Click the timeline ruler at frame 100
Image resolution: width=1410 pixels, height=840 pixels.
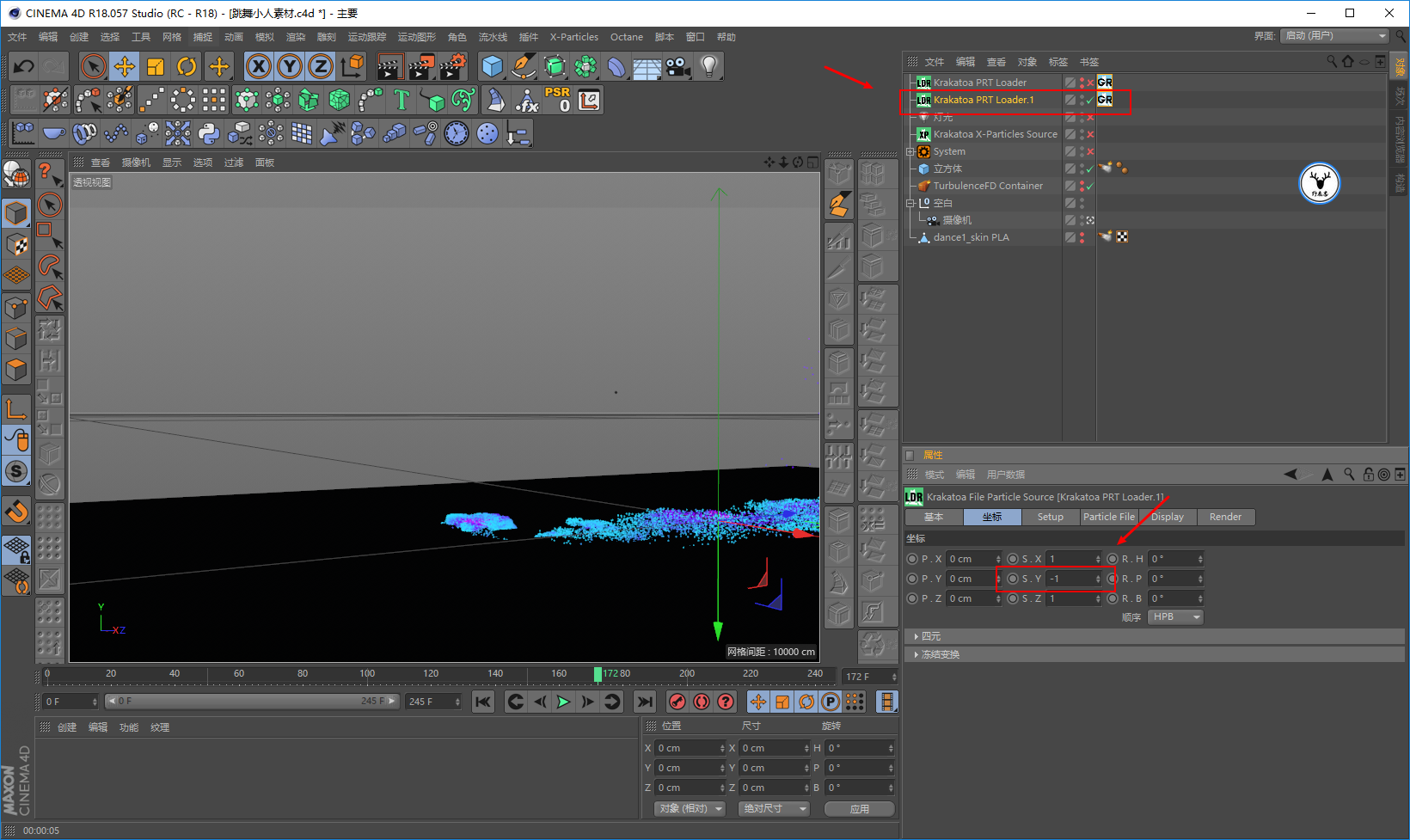click(367, 674)
